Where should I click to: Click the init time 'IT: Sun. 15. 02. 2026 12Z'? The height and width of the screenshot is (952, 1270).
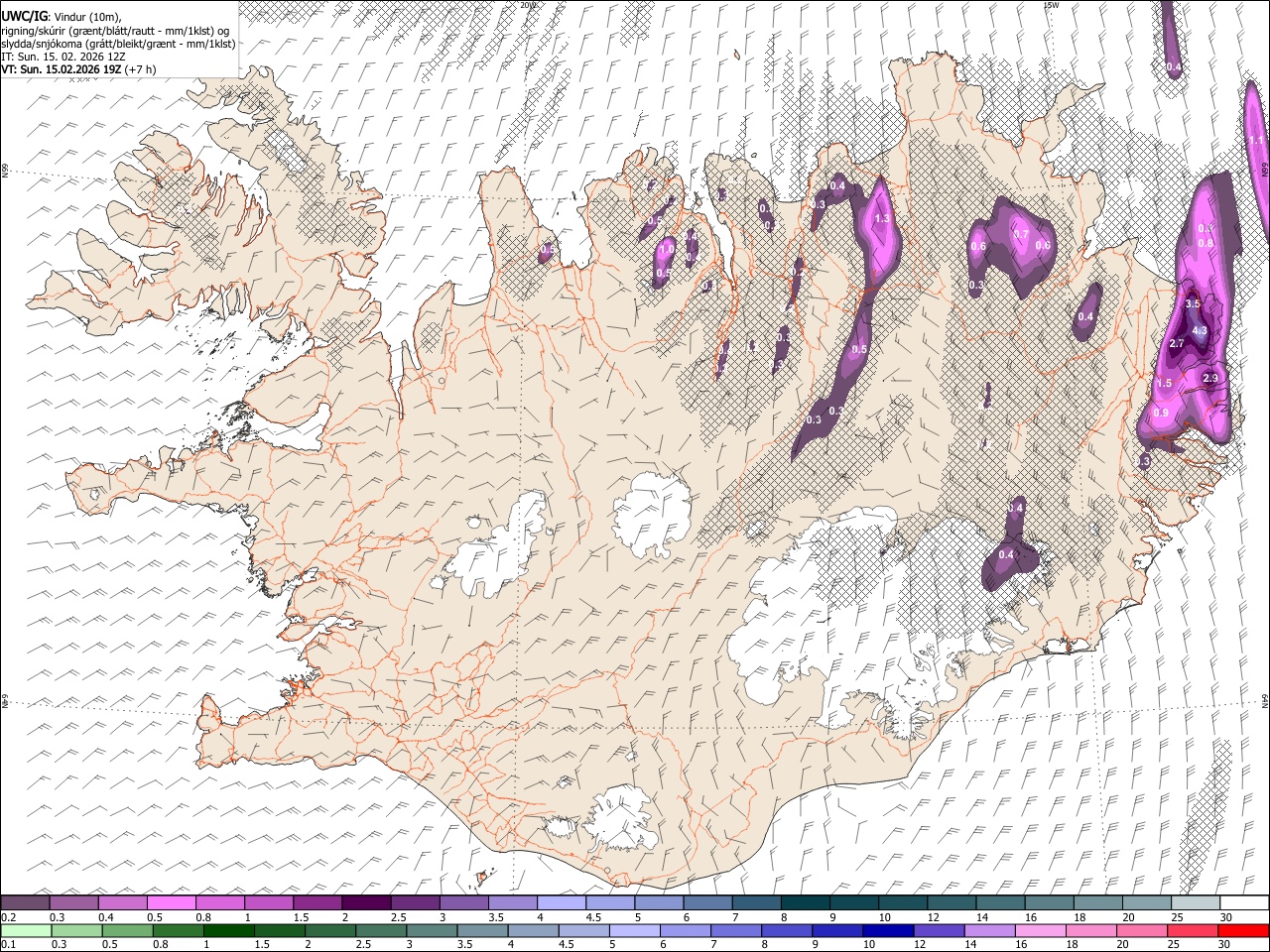(63, 57)
